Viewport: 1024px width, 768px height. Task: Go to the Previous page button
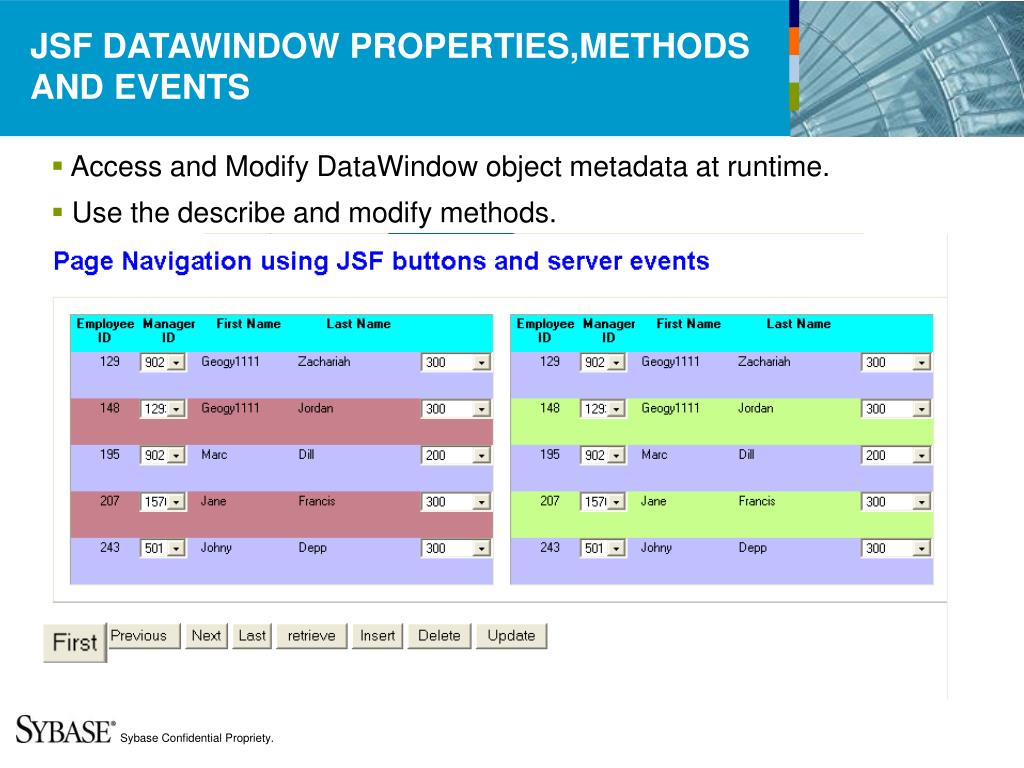click(143, 635)
